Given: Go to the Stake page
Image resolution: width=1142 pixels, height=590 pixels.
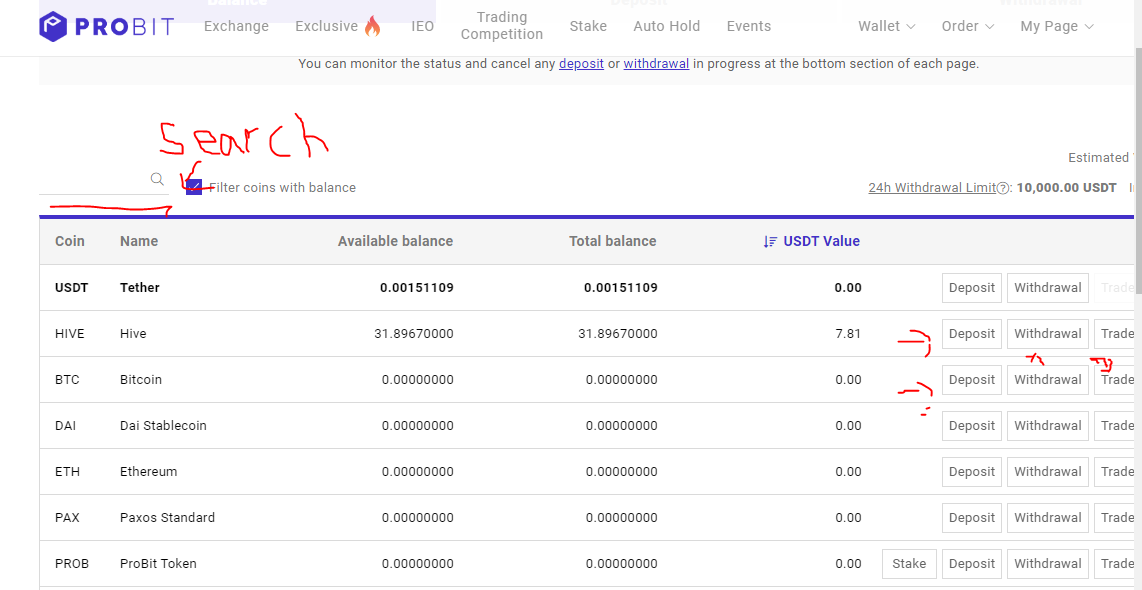Looking at the screenshot, I should coord(588,26).
